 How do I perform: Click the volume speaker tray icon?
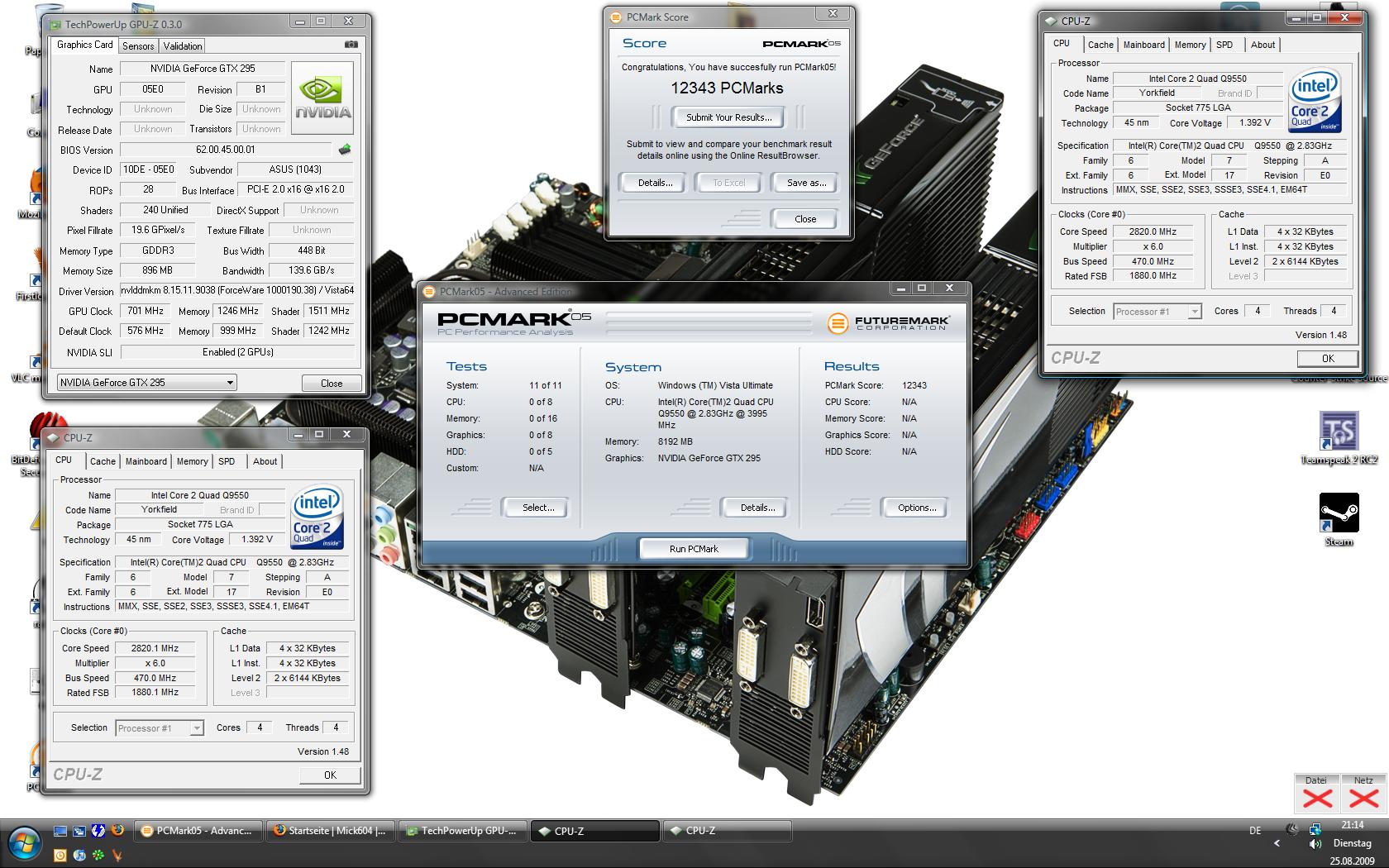click(x=1315, y=844)
